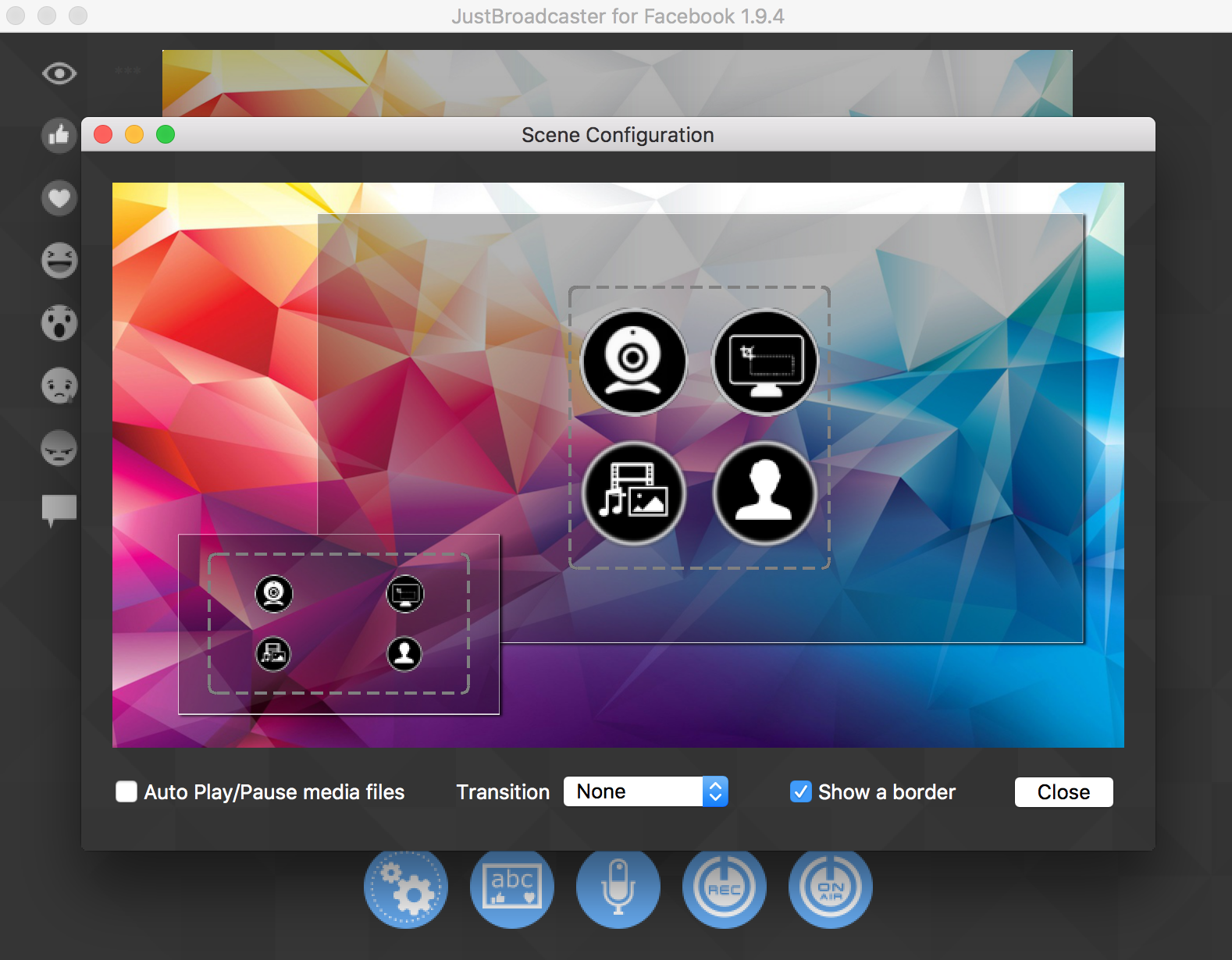Click the Angry reaction icon
1232x960 pixels.
[59, 448]
